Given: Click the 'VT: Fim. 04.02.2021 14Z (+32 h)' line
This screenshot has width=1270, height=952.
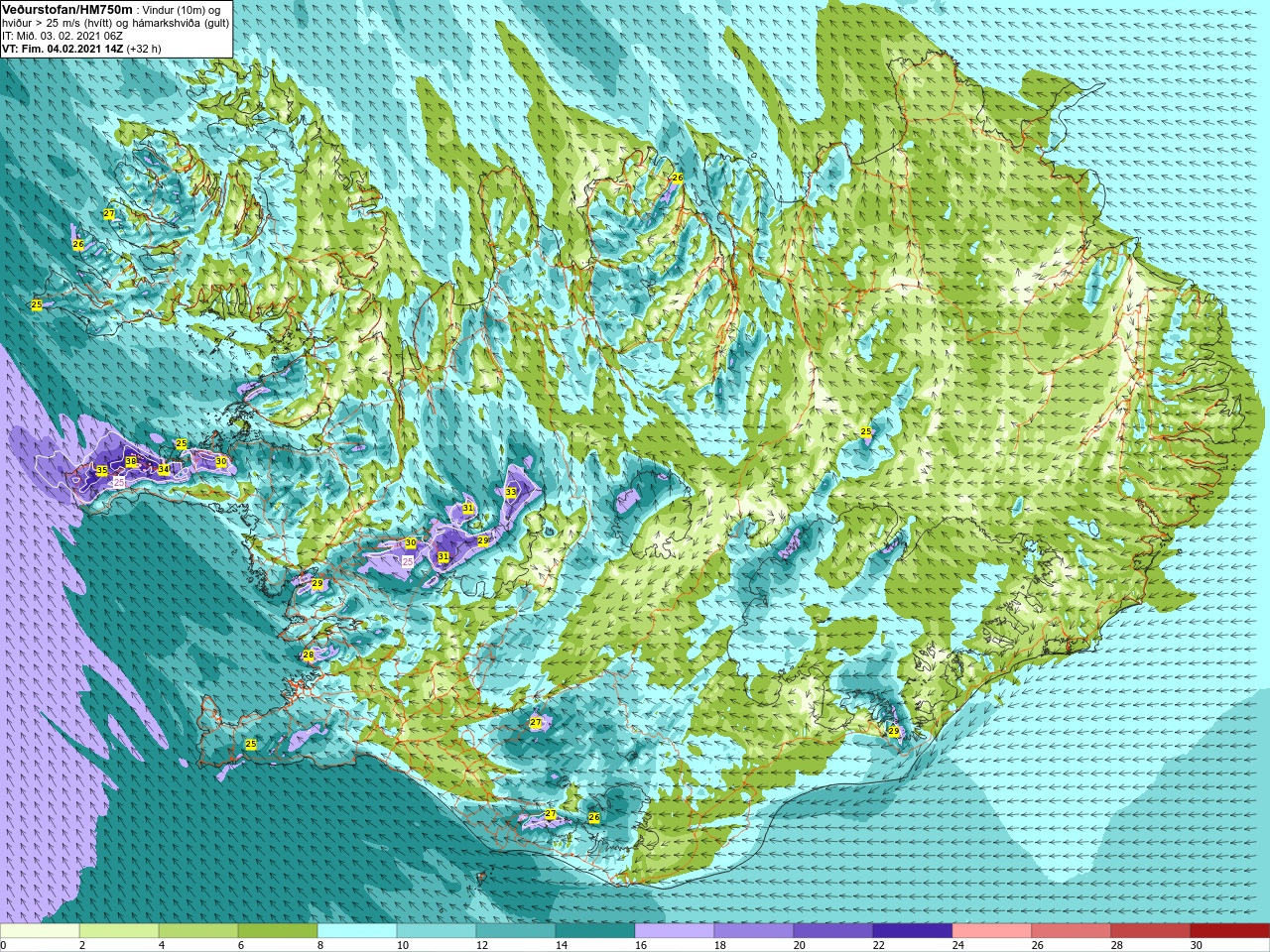Looking at the screenshot, I should [81, 49].
